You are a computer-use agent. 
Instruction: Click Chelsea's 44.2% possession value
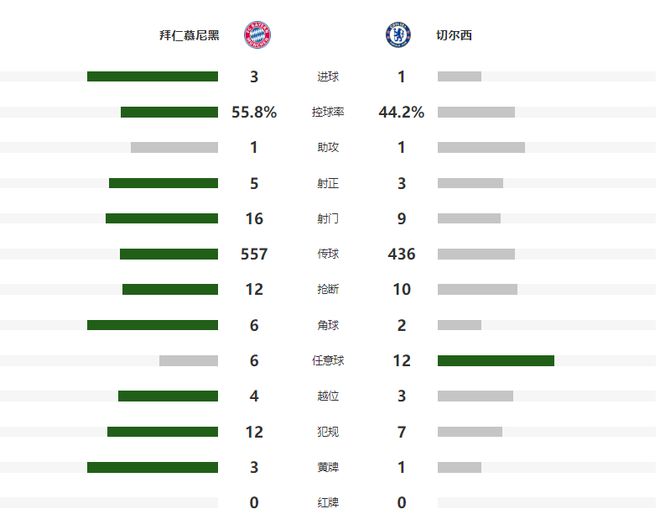[x=401, y=112]
